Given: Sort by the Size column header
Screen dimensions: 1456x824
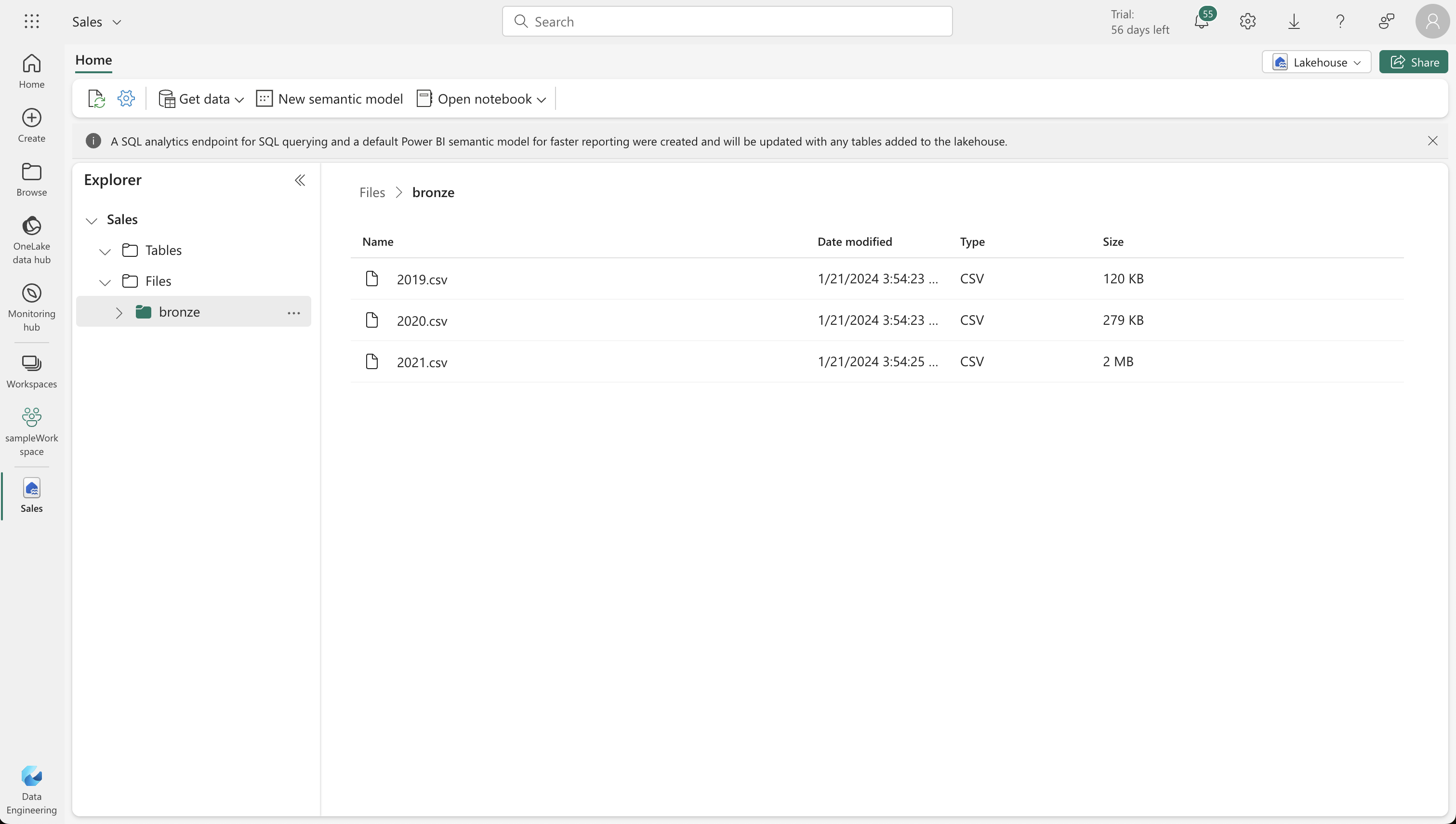Looking at the screenshot, I should point(1113,241).
